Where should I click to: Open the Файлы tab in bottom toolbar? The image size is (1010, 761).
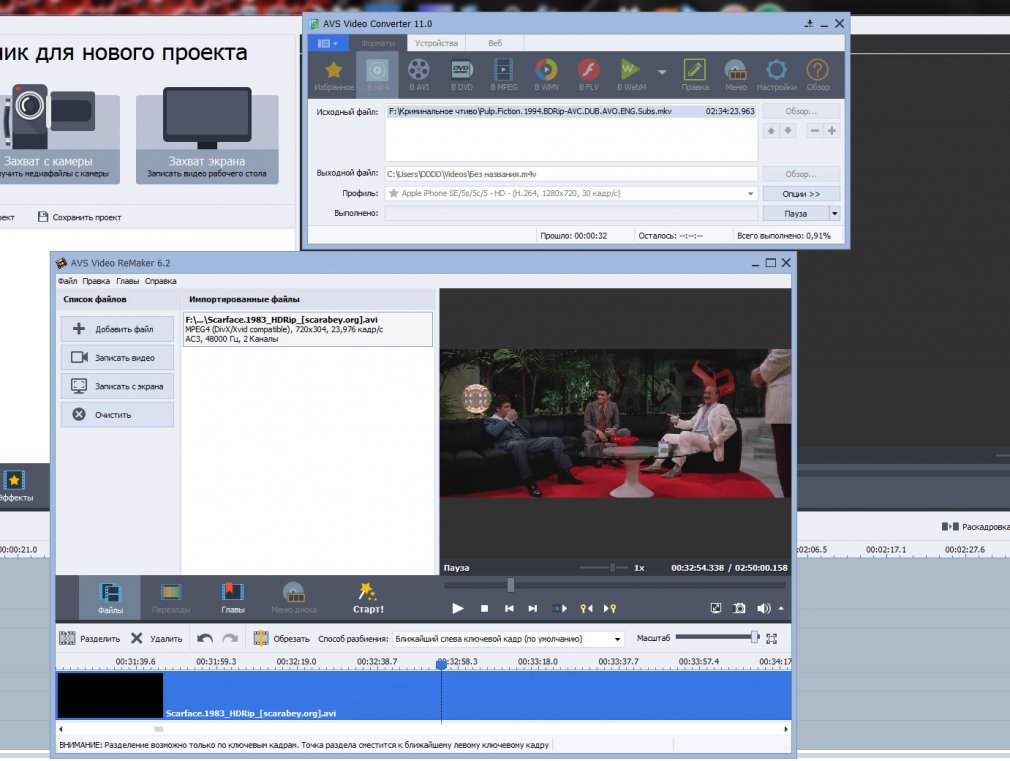point(110,597)
